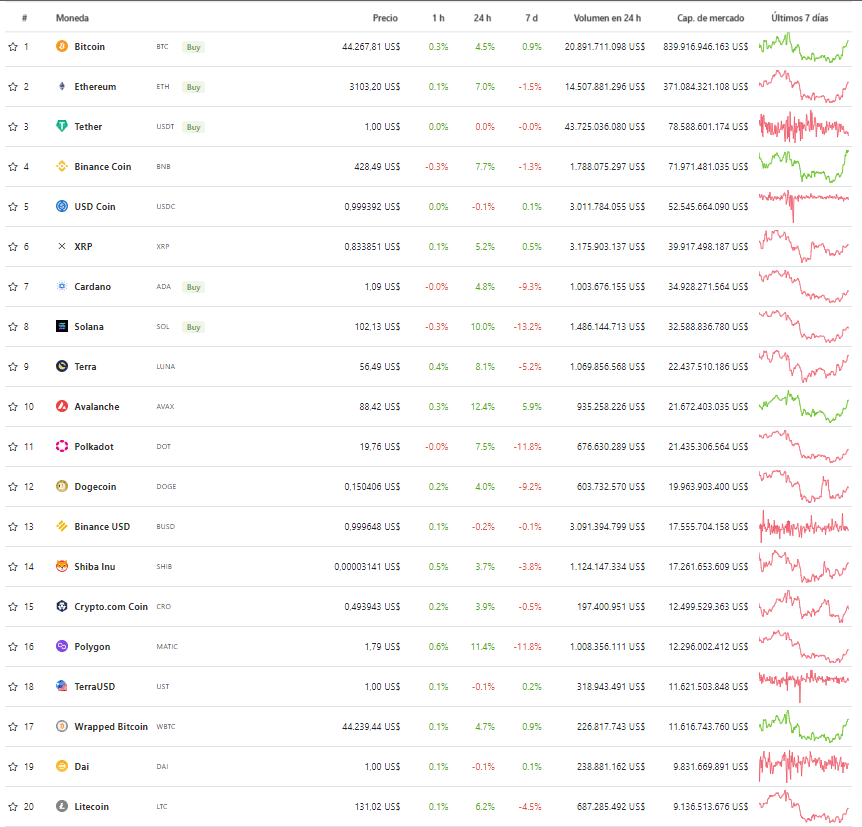
Task: Click Bitcoin price 44.267,81 US$
Action: pos(371,47)
